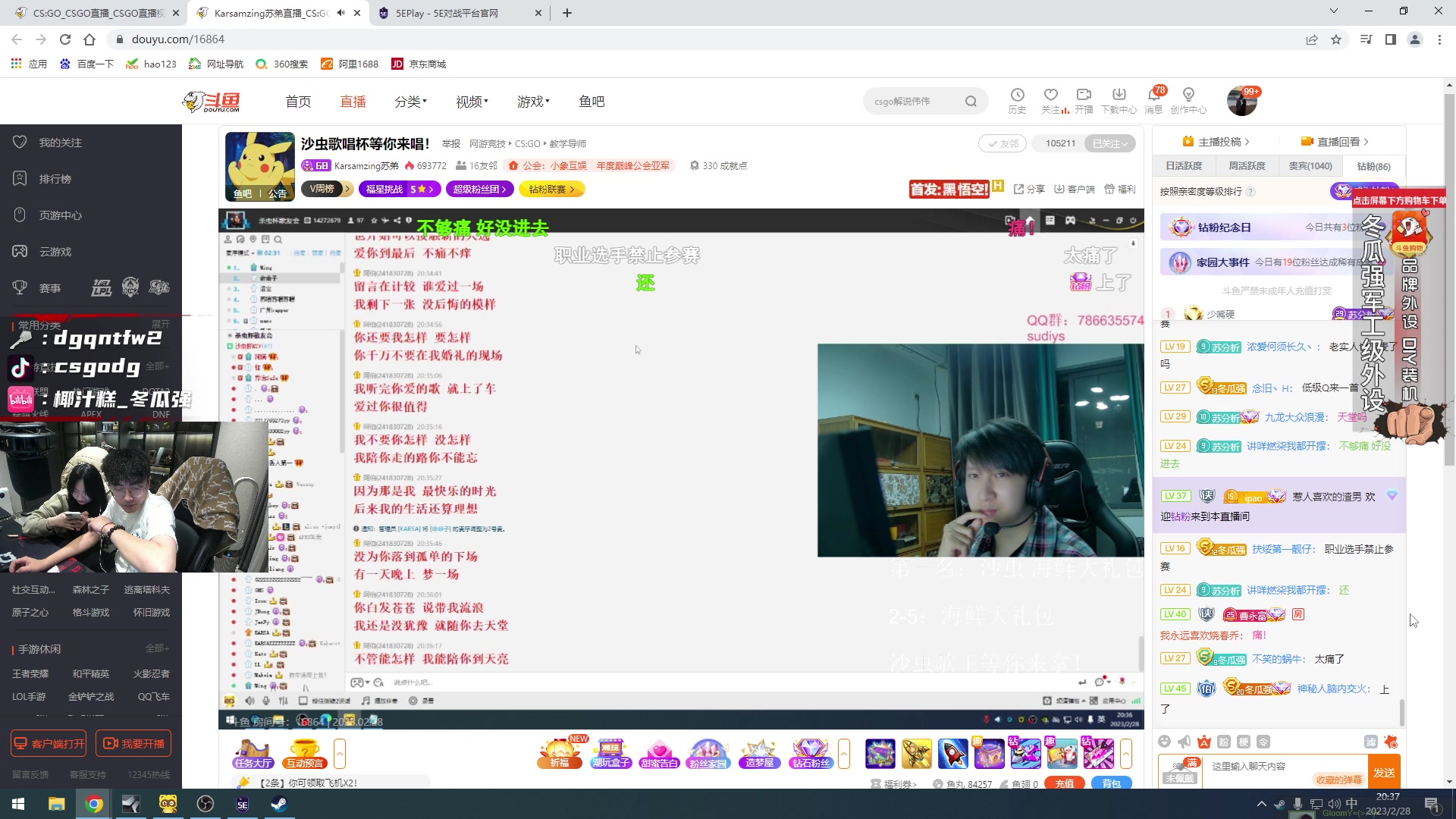Switch to the 贵宾(1040) tab

[1310, 166]
